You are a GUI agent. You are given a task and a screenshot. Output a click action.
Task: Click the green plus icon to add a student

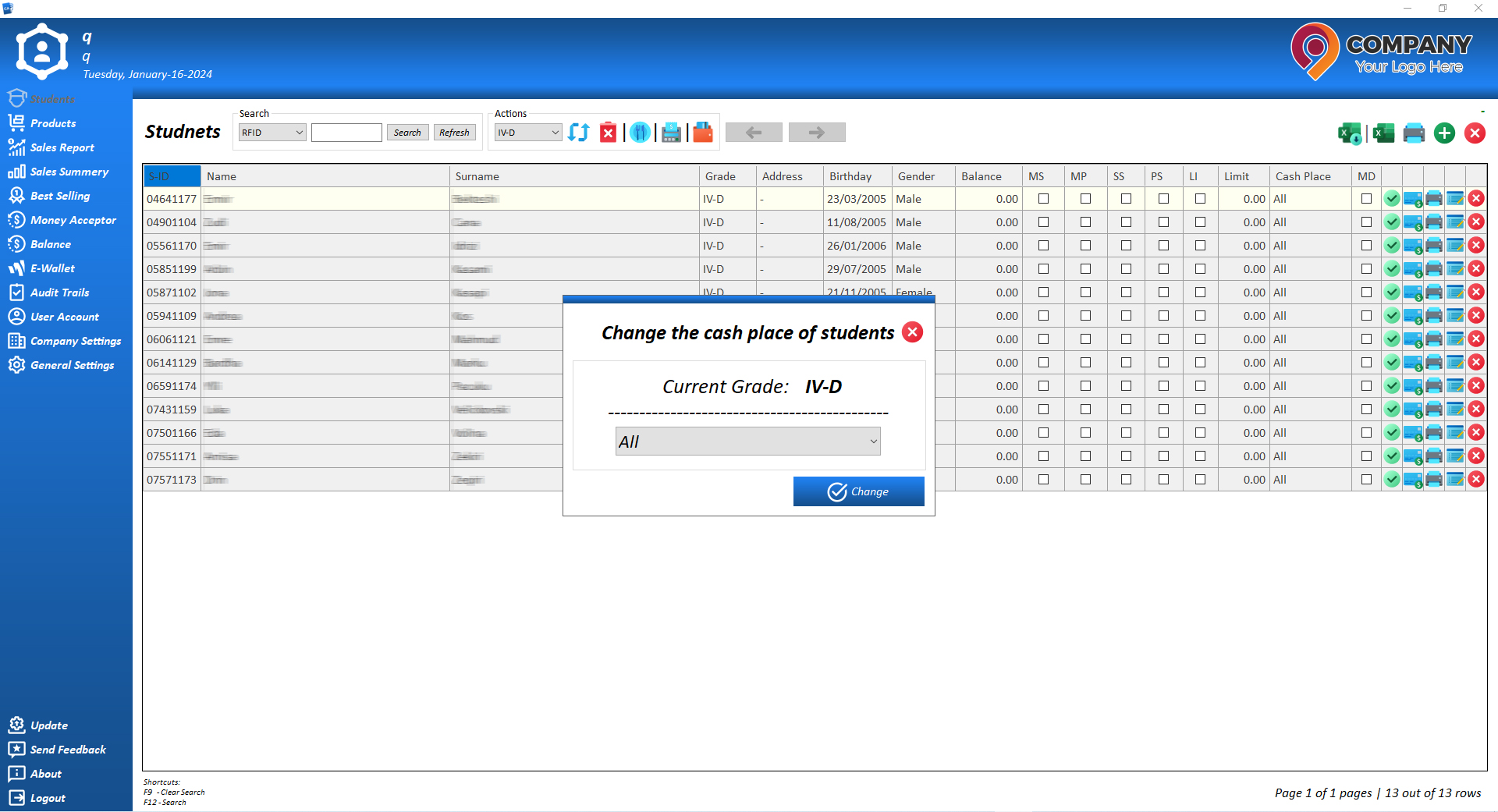tap(1444, 133)
